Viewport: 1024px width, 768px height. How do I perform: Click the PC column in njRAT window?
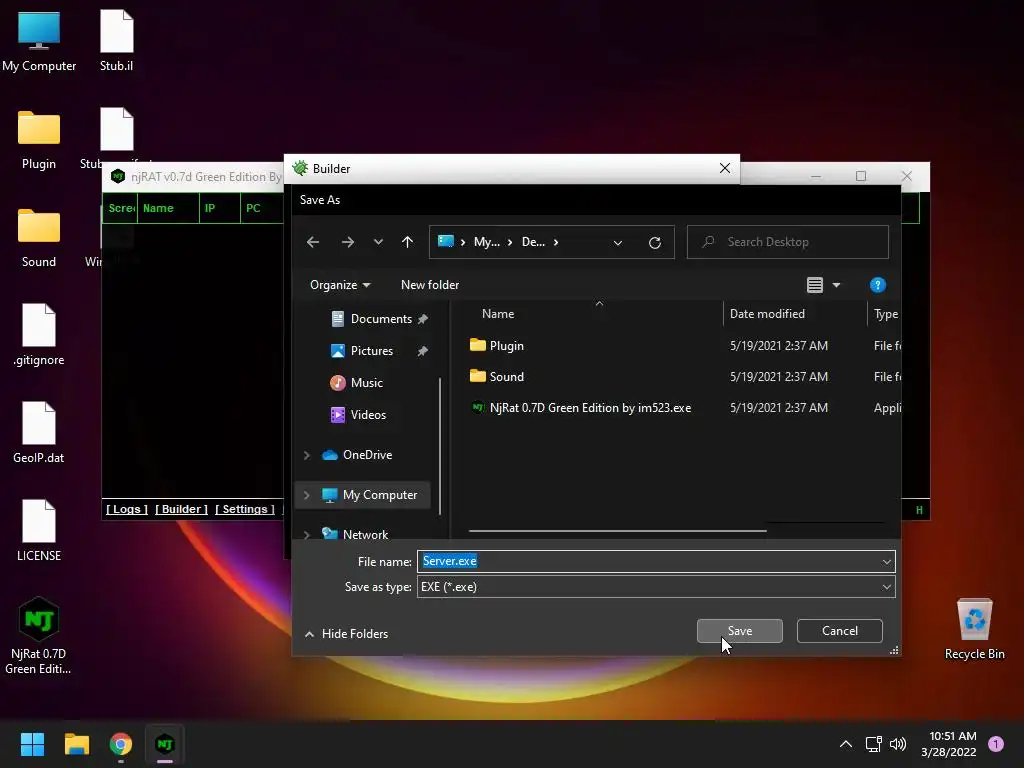(261, 208)
